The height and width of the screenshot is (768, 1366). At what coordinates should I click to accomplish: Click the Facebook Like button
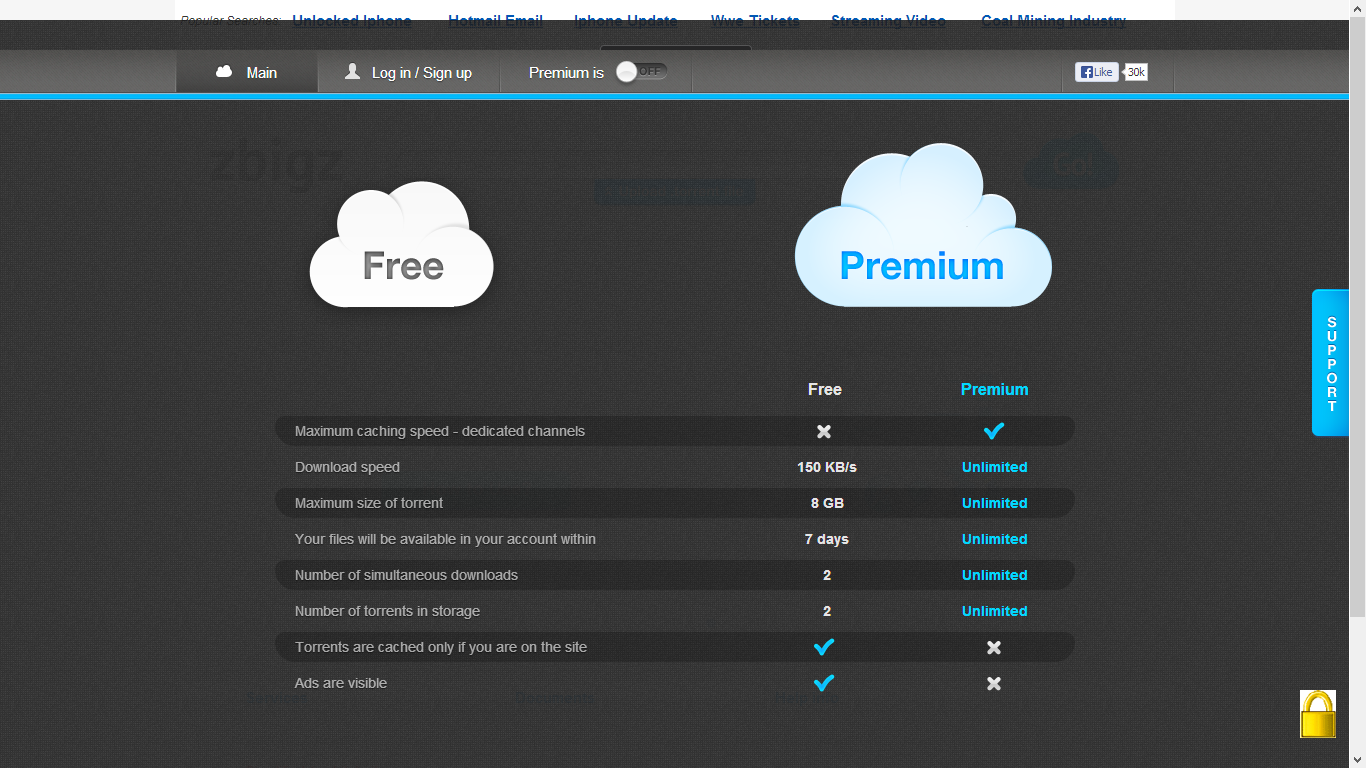[1096, 72]
